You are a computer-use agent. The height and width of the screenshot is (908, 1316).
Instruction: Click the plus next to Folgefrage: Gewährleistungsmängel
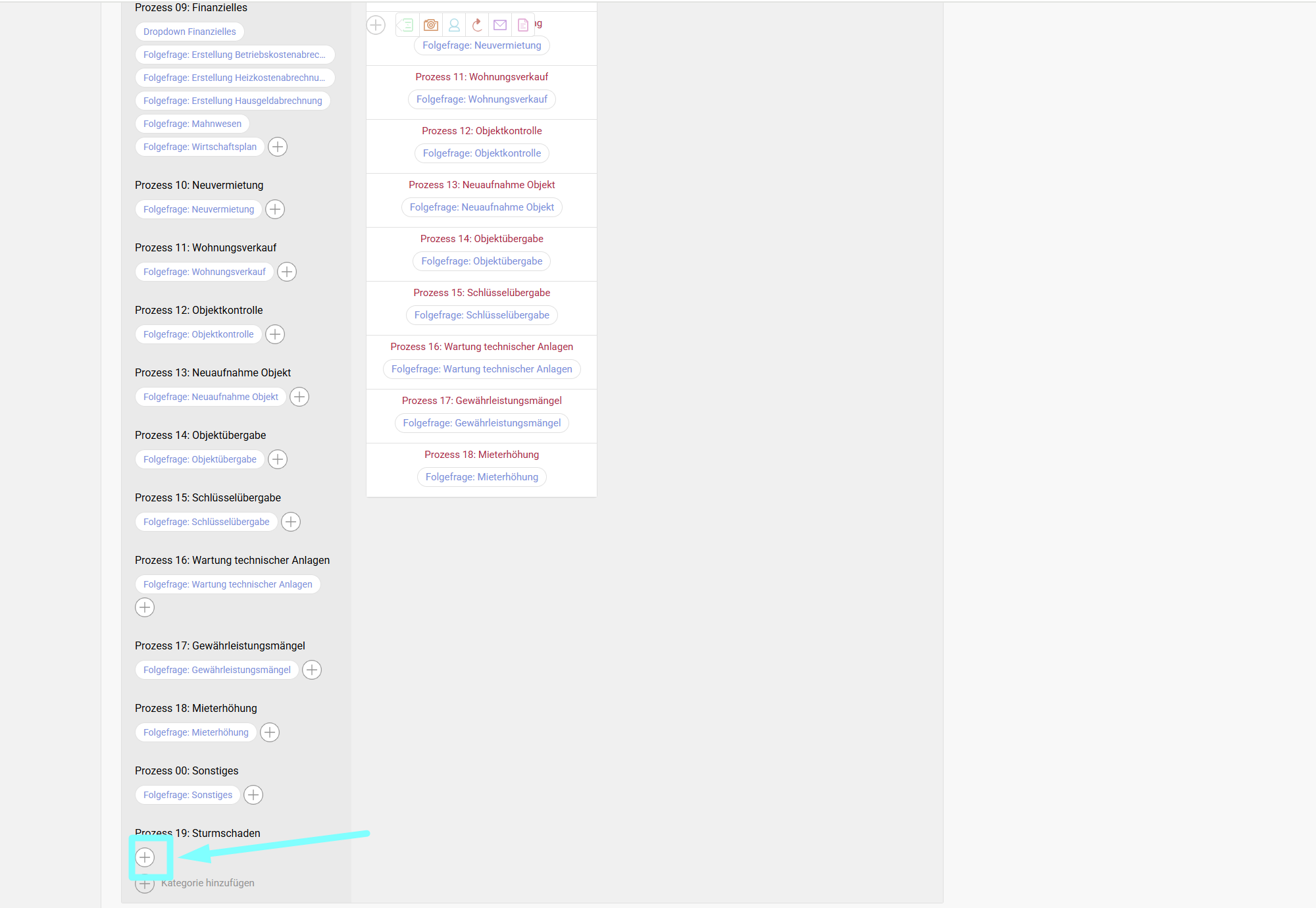[312, 670]
